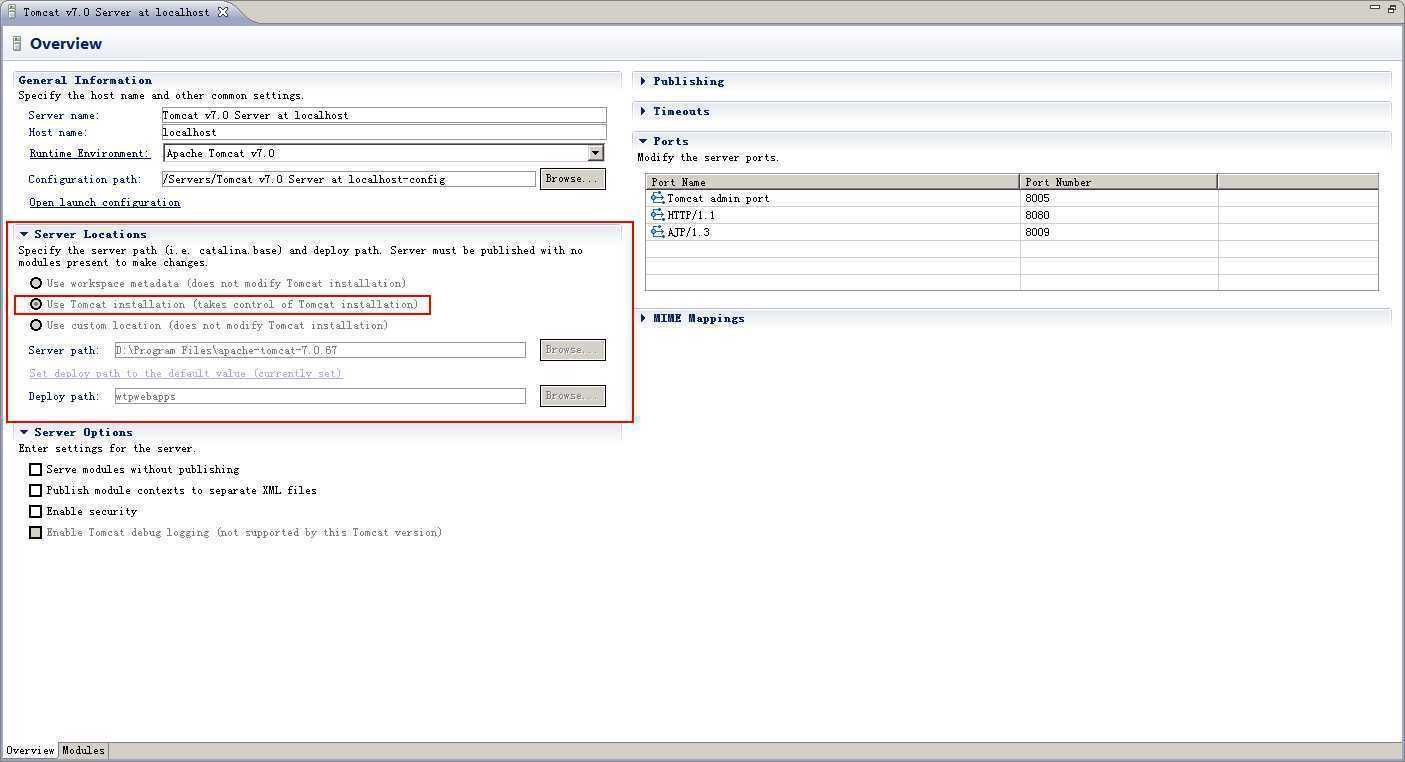1405x762 pixels.
Task: Click the Host name input field
Action: point(383,132)
